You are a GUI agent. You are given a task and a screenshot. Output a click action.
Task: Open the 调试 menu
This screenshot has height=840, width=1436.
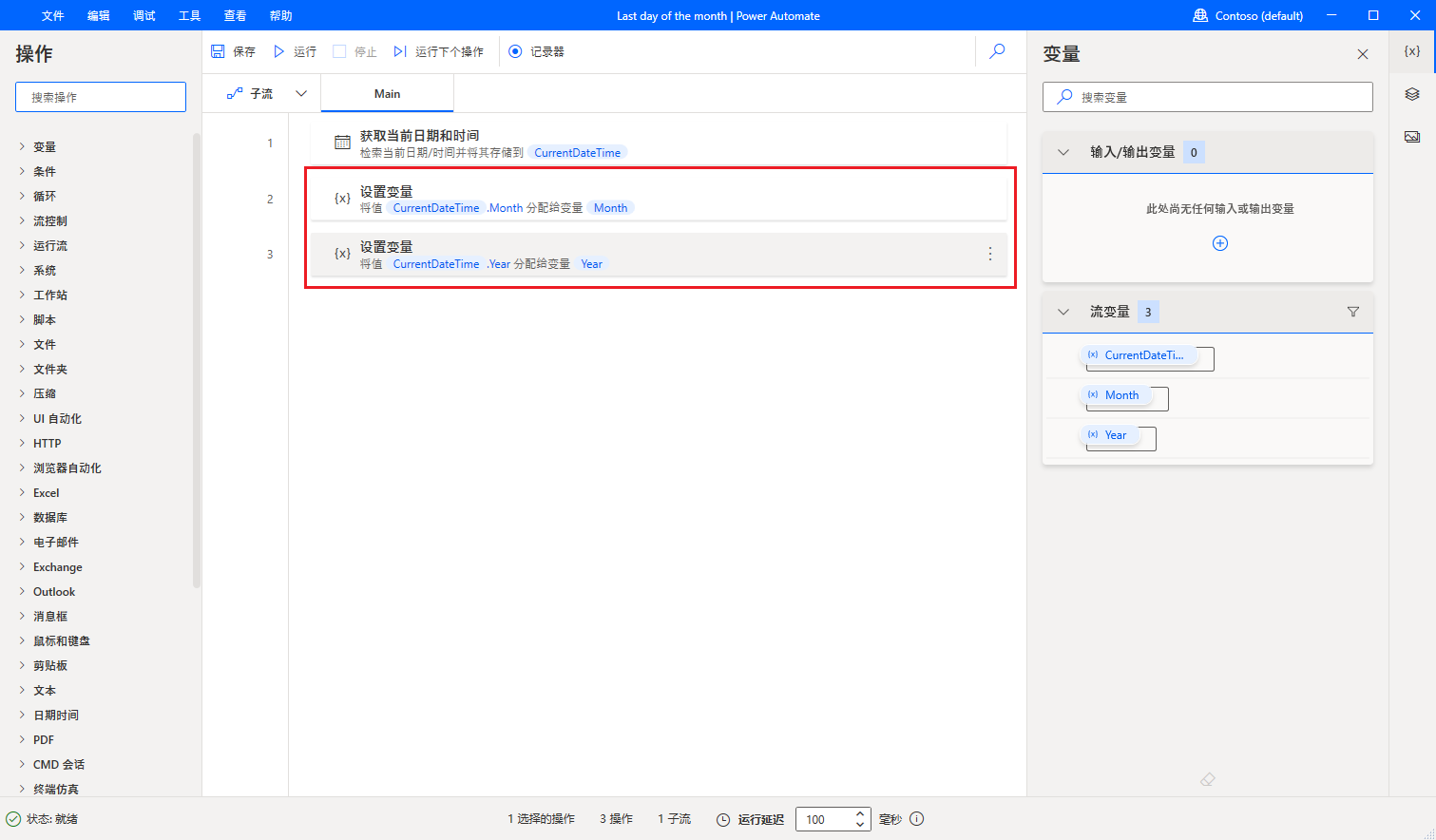pyautogui.click(x=144, y=15)
